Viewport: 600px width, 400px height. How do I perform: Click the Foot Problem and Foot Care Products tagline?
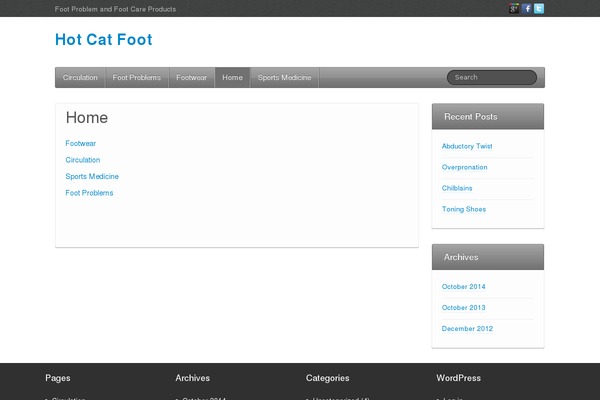pyautogui.click(x=115, y=9)
